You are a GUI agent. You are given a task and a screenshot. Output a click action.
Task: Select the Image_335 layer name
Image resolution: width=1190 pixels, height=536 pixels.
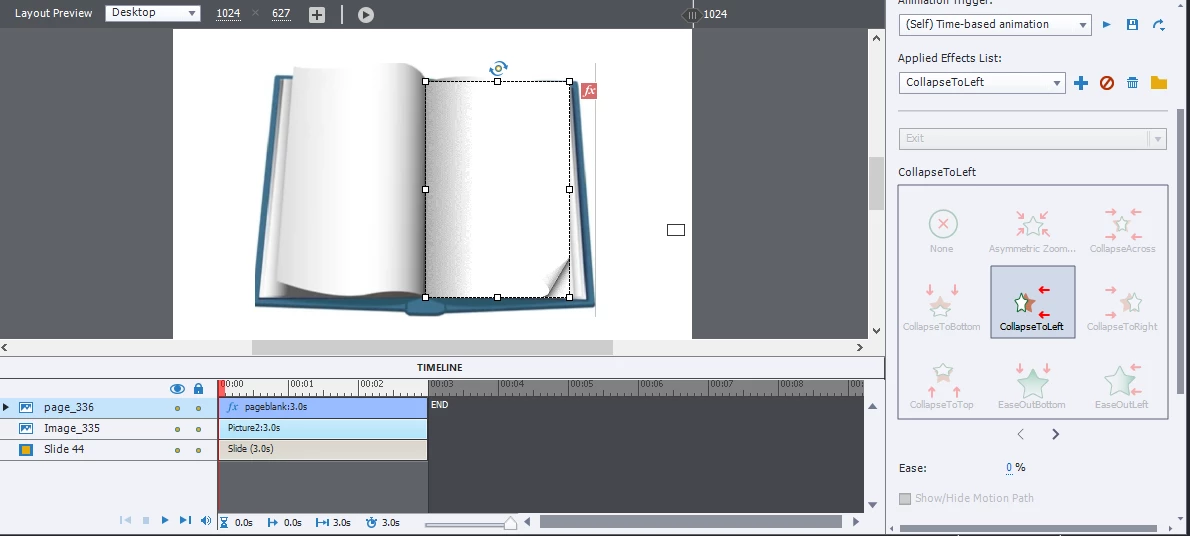coord(72,428)
